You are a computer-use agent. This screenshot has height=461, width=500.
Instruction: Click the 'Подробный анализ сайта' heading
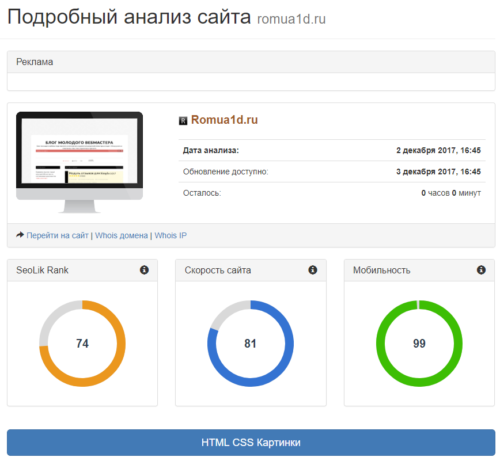point(129,17)
